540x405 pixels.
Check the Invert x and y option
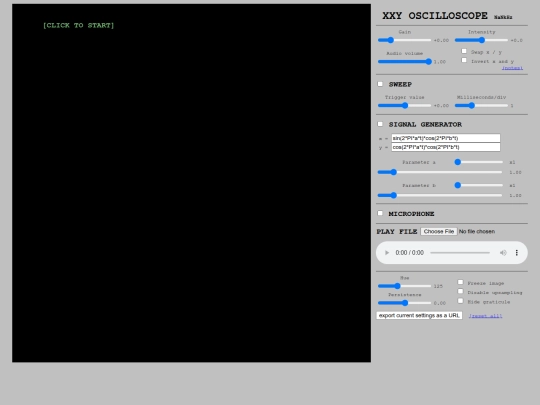pyautogui.click(x=464, y=60)
